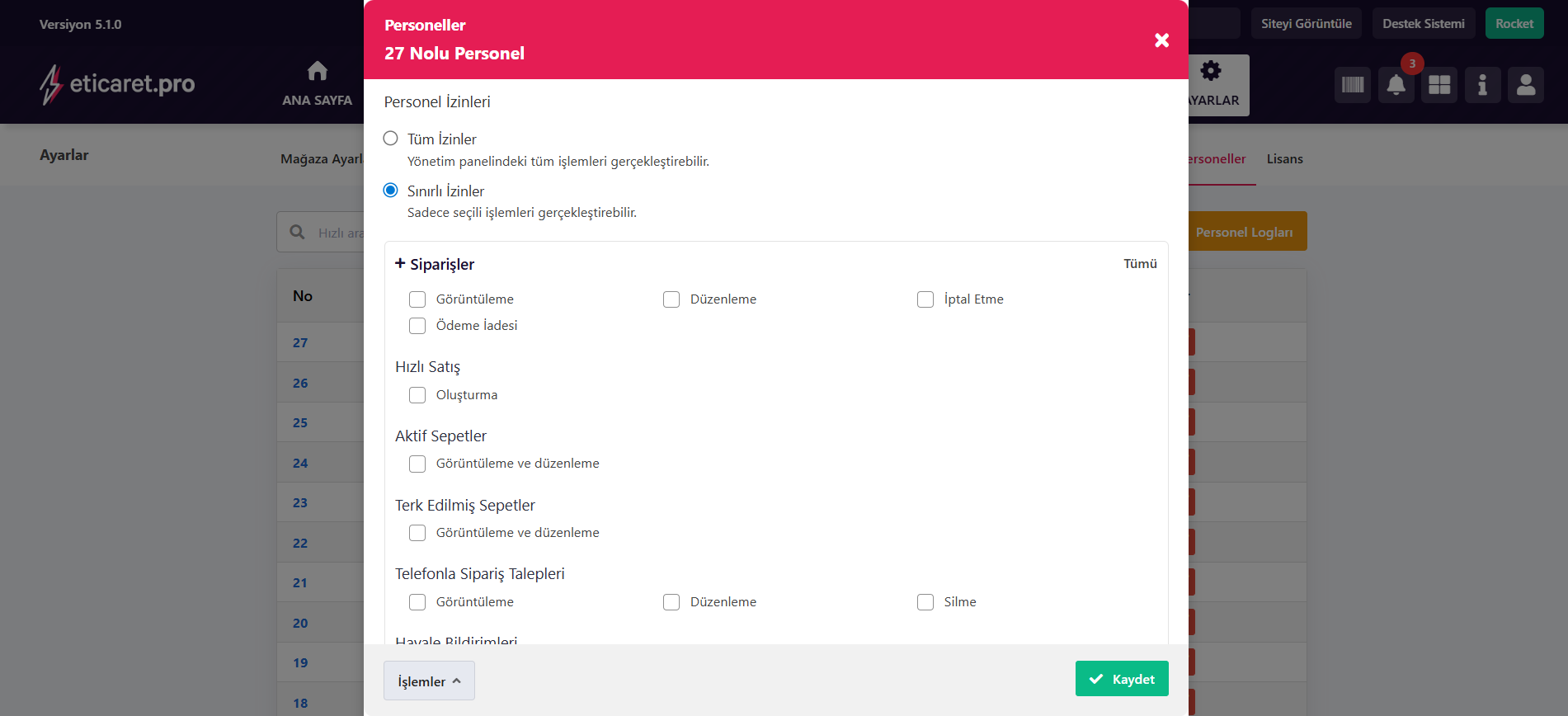Enable Ödeme İadesi checkbox under Siparişler

click(x=417, y=326)
